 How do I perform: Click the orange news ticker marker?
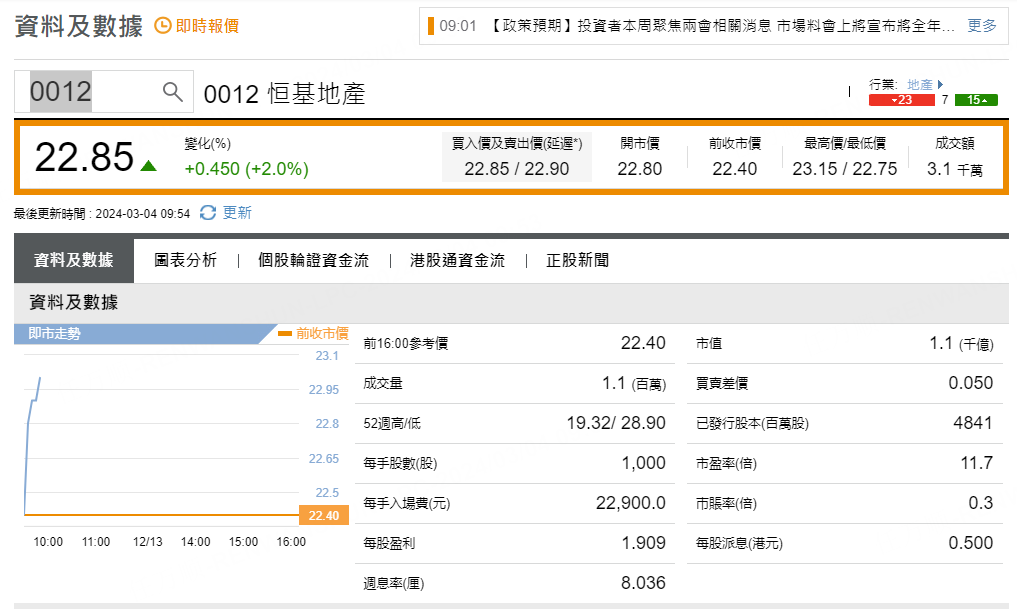(431, 26)
